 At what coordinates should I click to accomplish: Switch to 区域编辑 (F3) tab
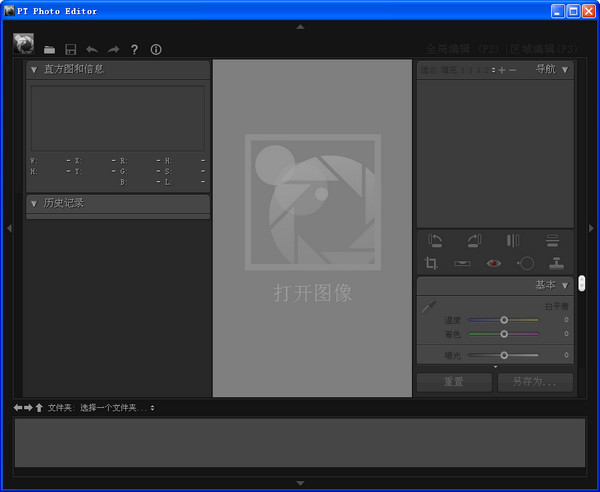click(543, 49)
